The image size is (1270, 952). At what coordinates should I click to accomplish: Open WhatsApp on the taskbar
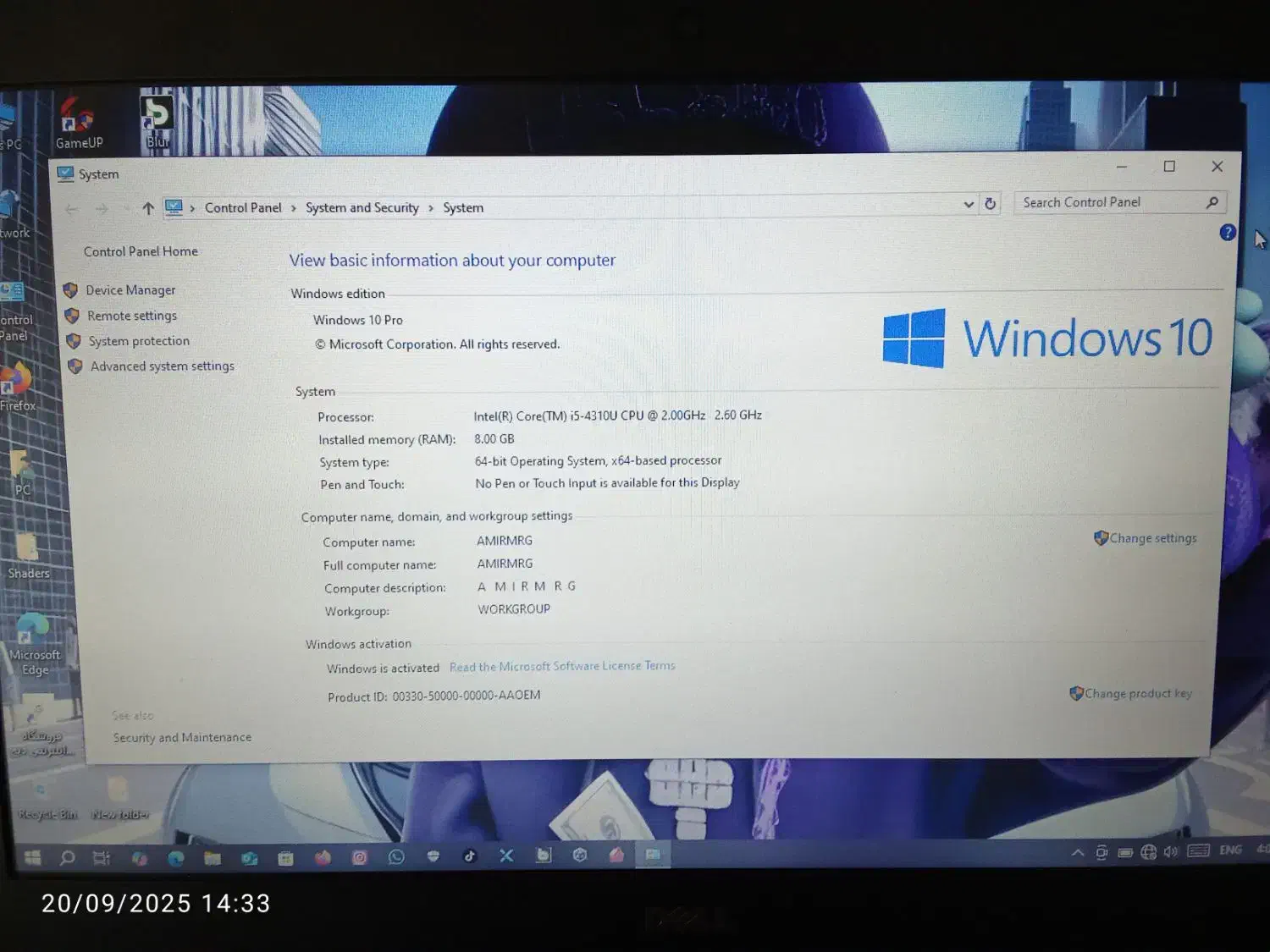396,857
